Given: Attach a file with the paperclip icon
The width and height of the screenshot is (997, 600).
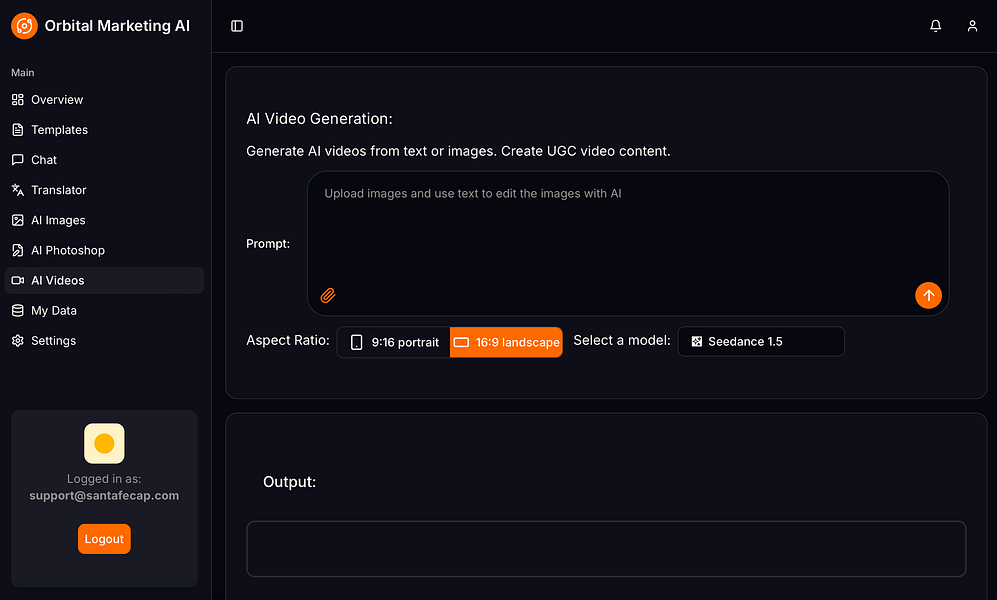Looking at the screenshot, I should (x=328, y=296).
